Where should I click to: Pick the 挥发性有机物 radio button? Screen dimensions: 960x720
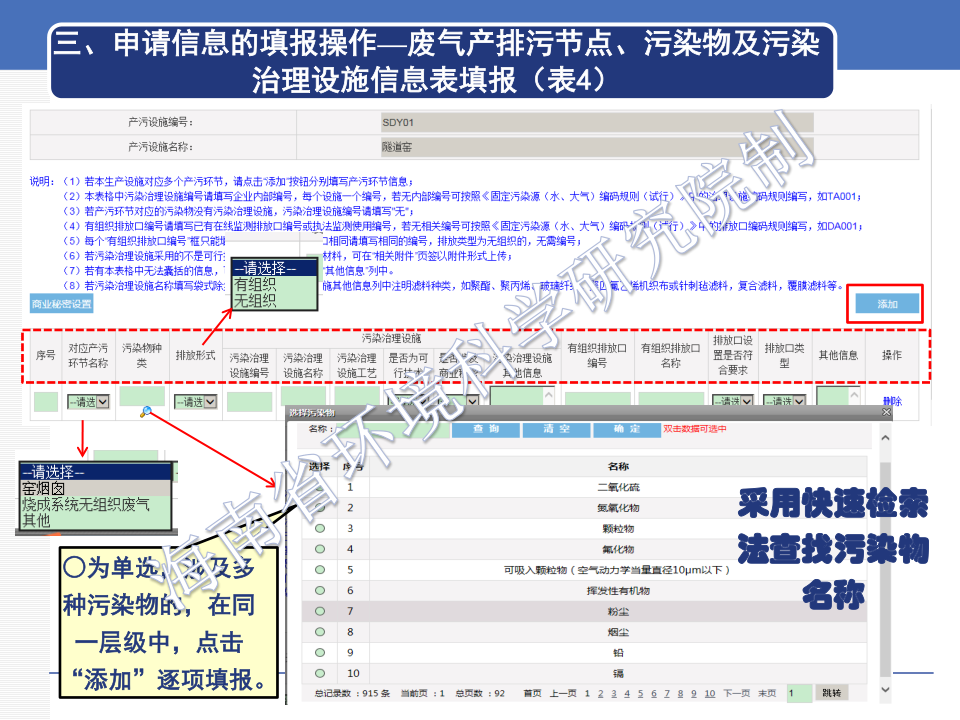(320, 591)
